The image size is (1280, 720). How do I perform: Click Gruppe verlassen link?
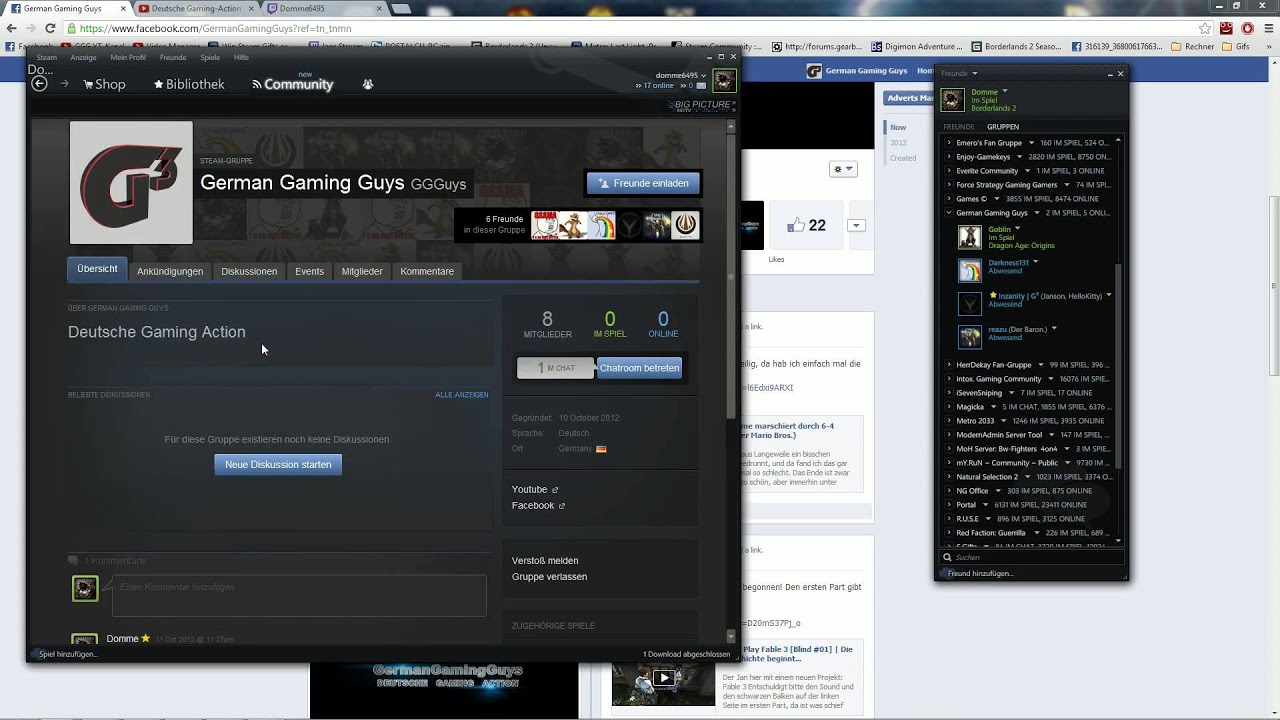(x=549, y=577)
